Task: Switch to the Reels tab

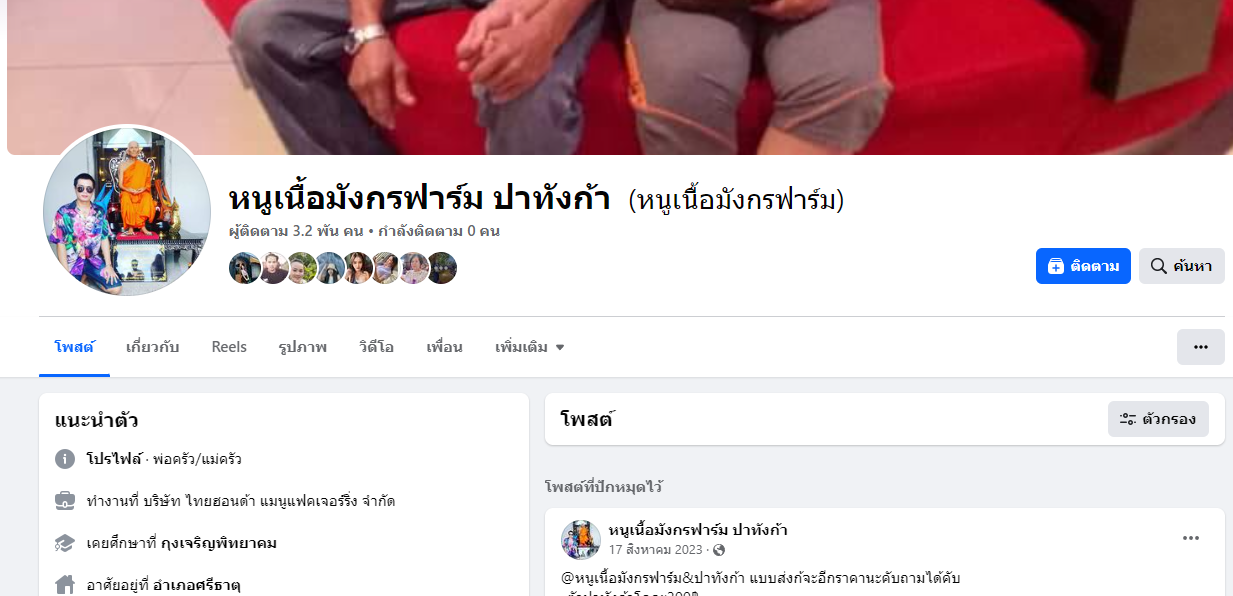Action: tap(229, 347)
